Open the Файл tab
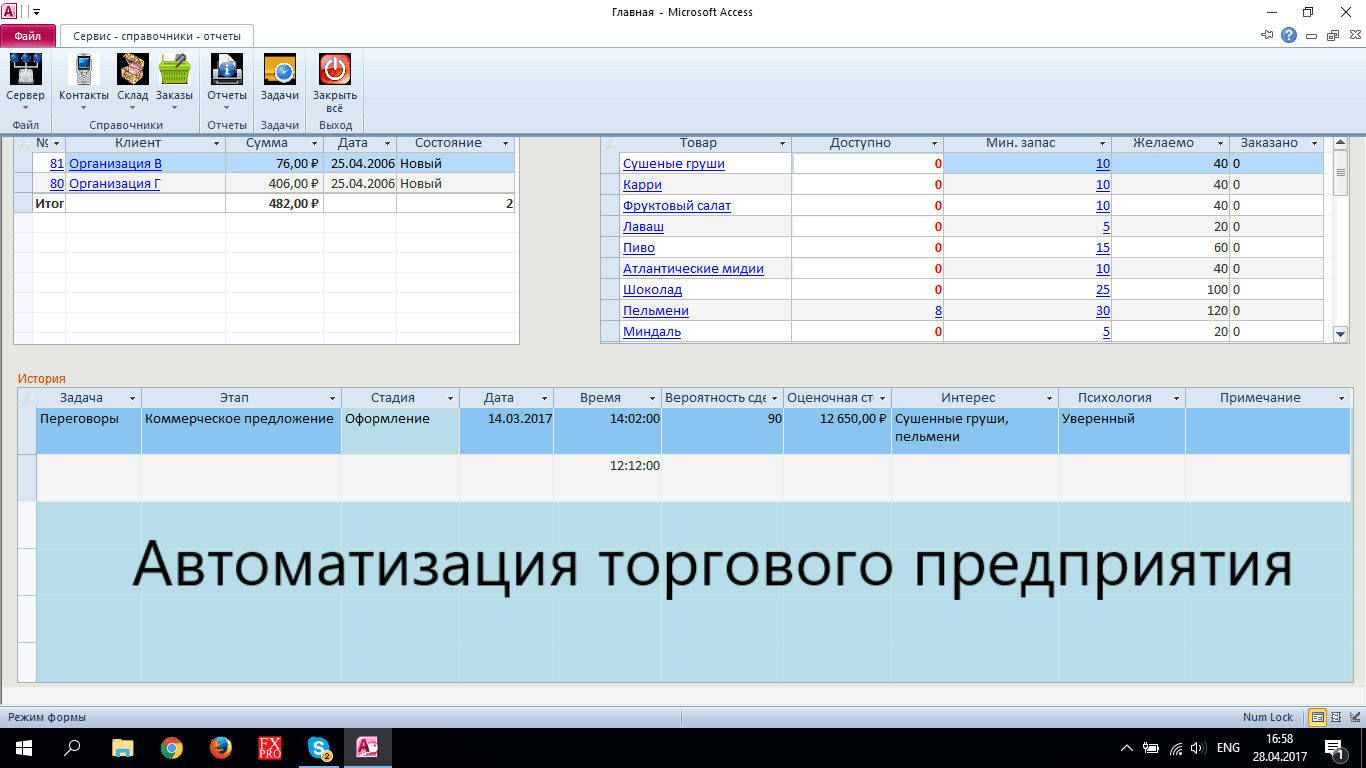Viewport: 1366px width, 768px height. [28, 35]
